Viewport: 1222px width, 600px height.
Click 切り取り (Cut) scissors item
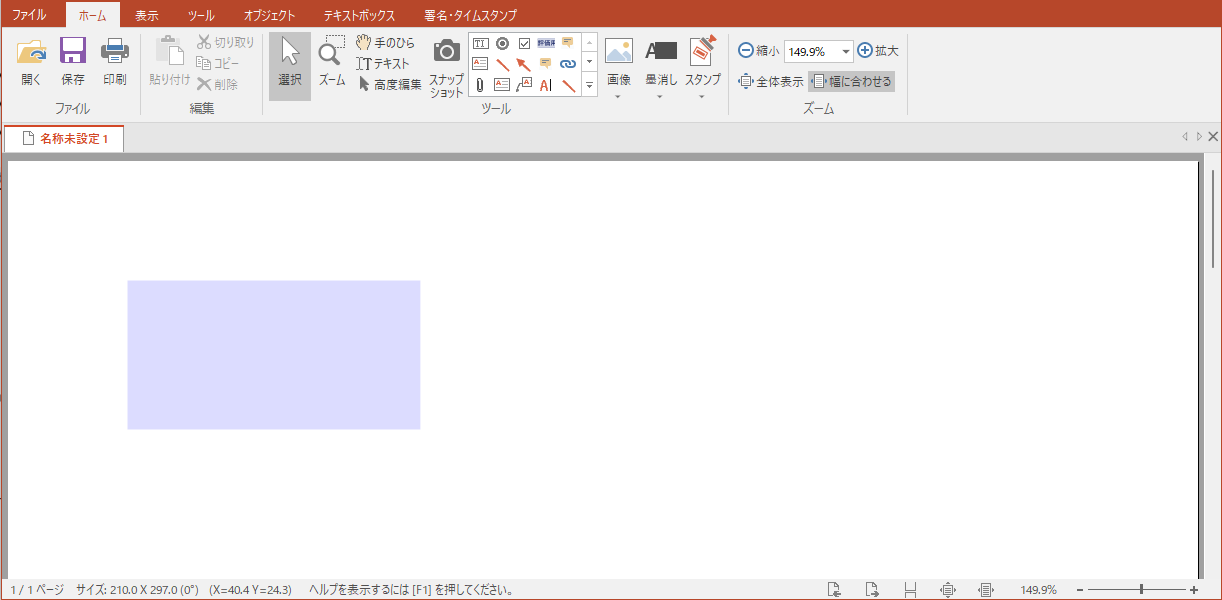click(x=226, y=42)
